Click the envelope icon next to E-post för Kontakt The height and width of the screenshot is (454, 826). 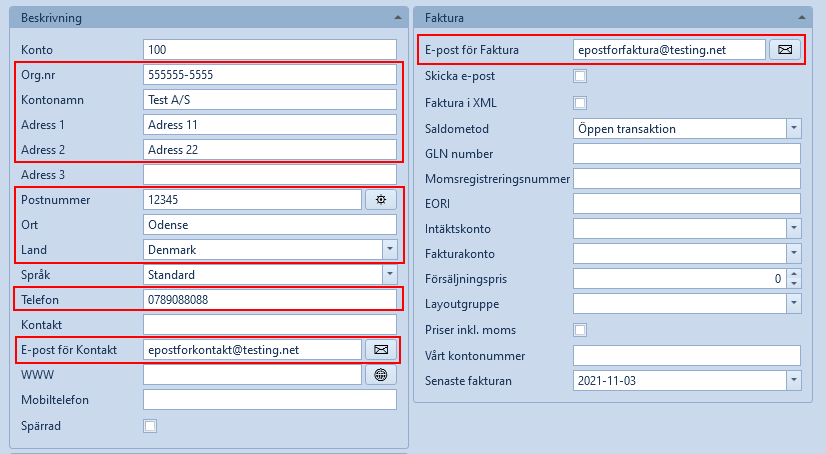[x=380, y=349]
